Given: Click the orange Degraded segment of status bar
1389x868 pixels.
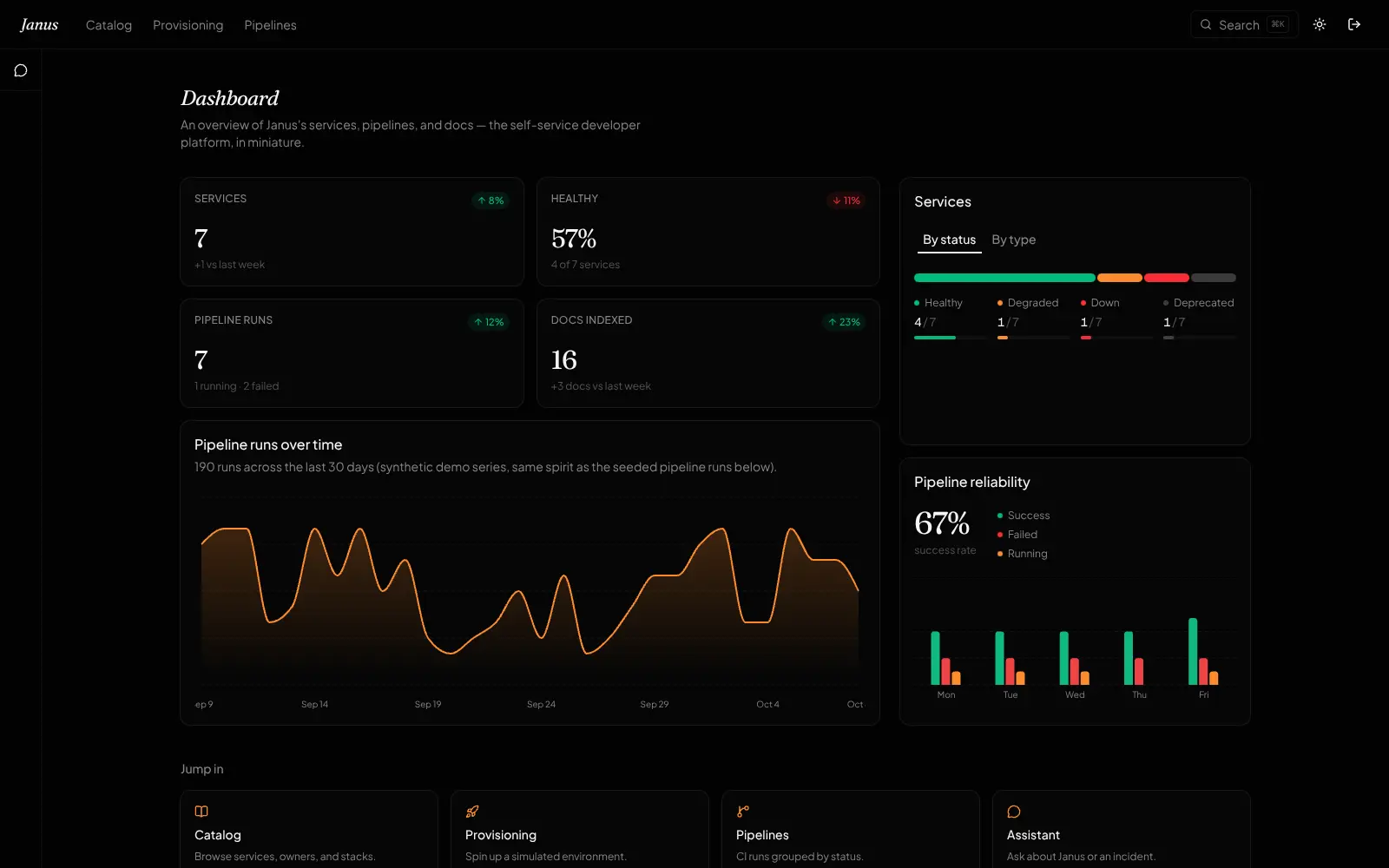Looking at the screenshot, I should [1120, 278].
